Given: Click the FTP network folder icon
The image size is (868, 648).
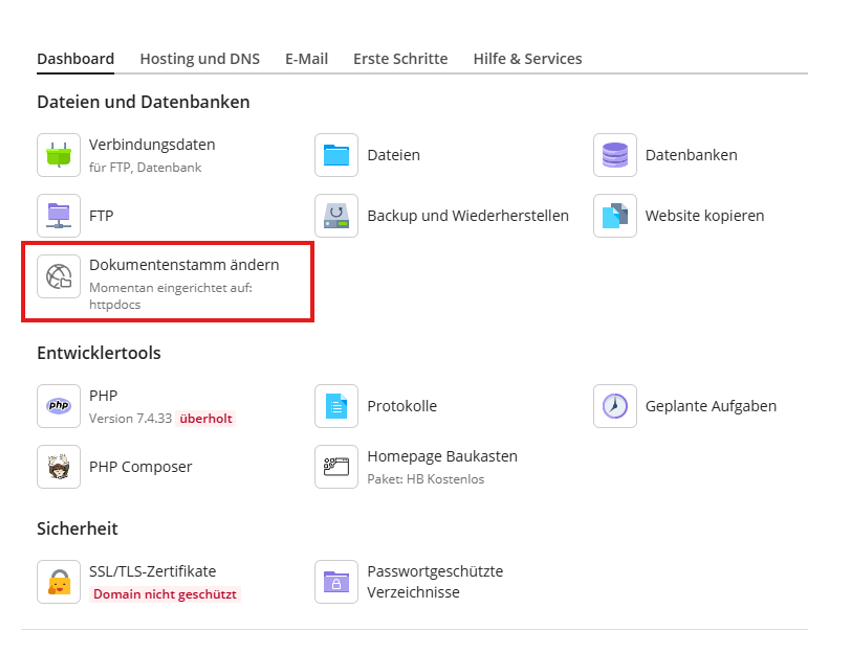Looking at the screenshot, I should [59, 216].
